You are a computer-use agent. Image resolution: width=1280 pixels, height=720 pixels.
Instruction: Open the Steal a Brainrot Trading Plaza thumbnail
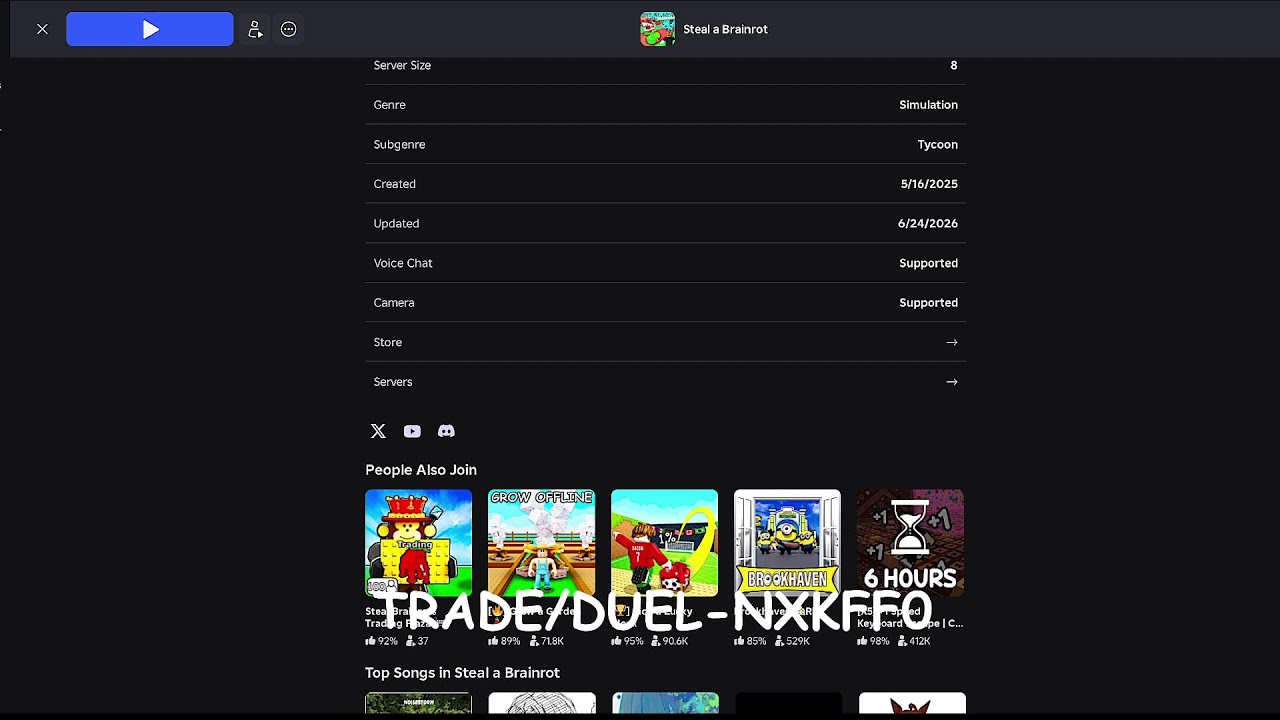418,542
